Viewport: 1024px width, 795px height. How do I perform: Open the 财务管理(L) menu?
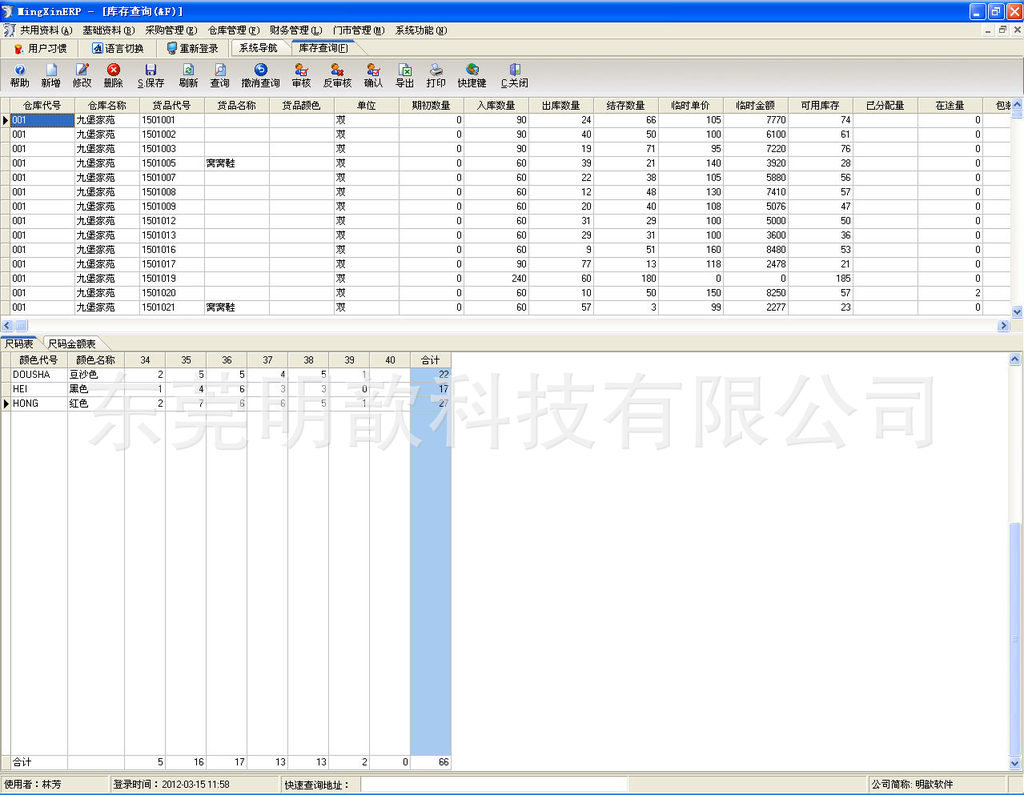coord(296,30)
